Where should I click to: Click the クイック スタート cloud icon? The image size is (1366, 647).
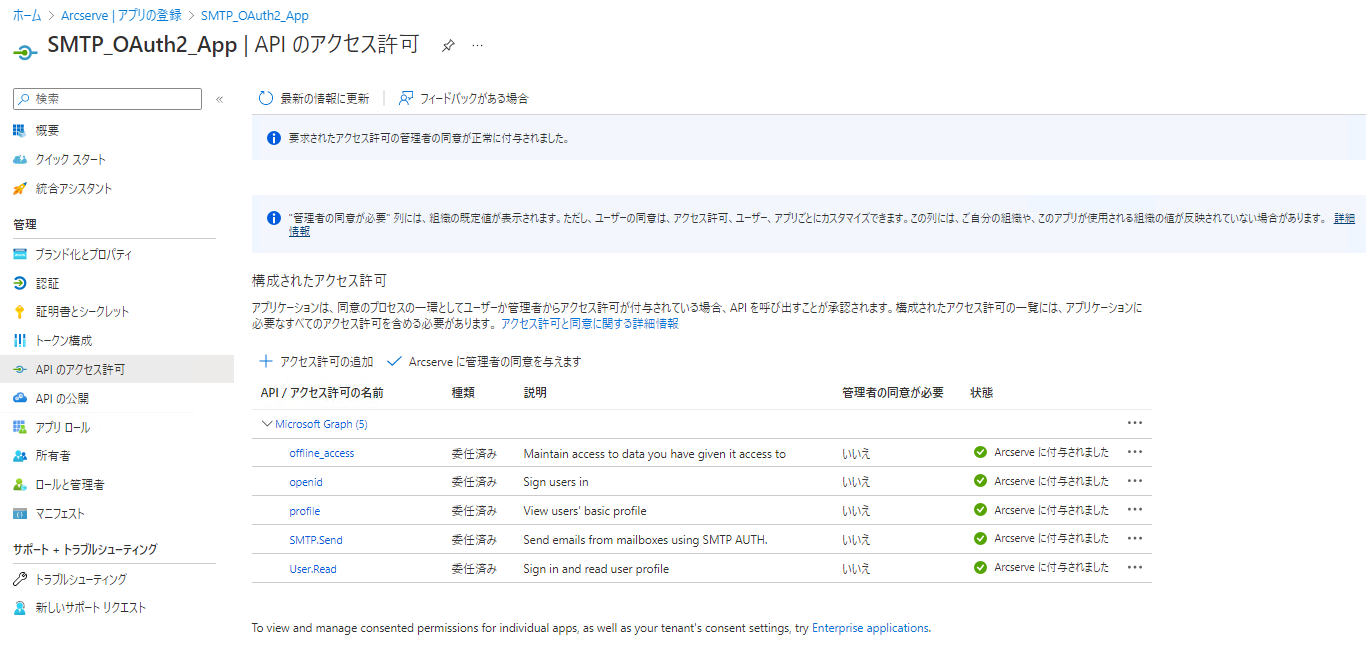pyautogui.click(x=20, y=159)
